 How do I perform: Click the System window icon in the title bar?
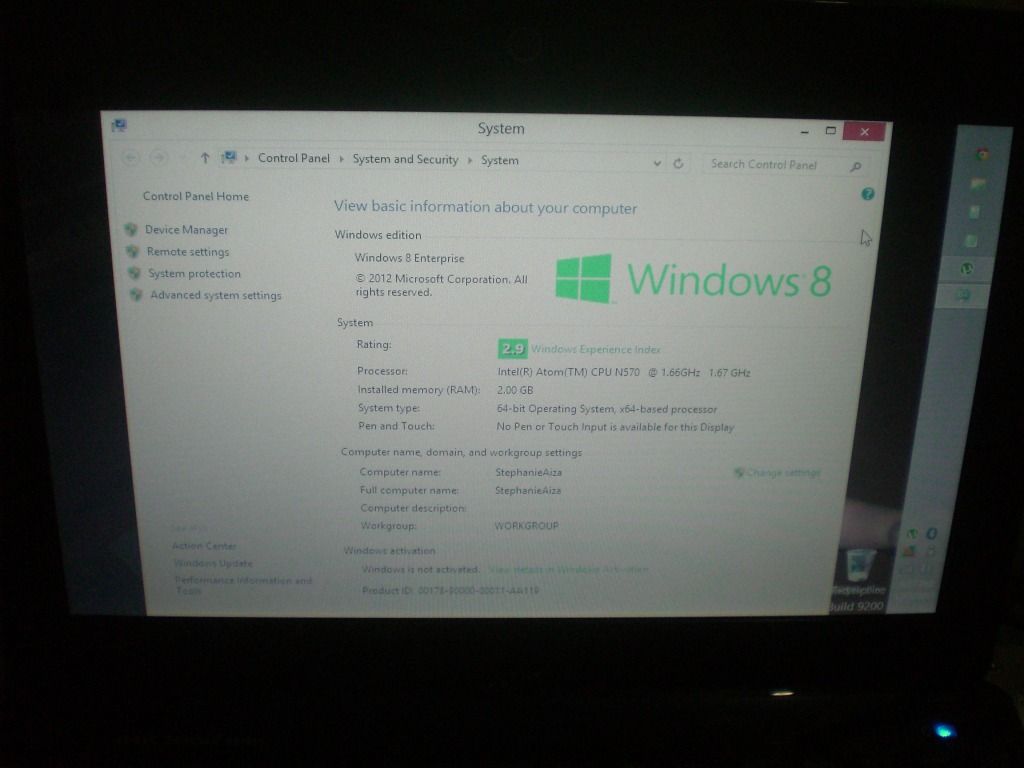(119, 125)
